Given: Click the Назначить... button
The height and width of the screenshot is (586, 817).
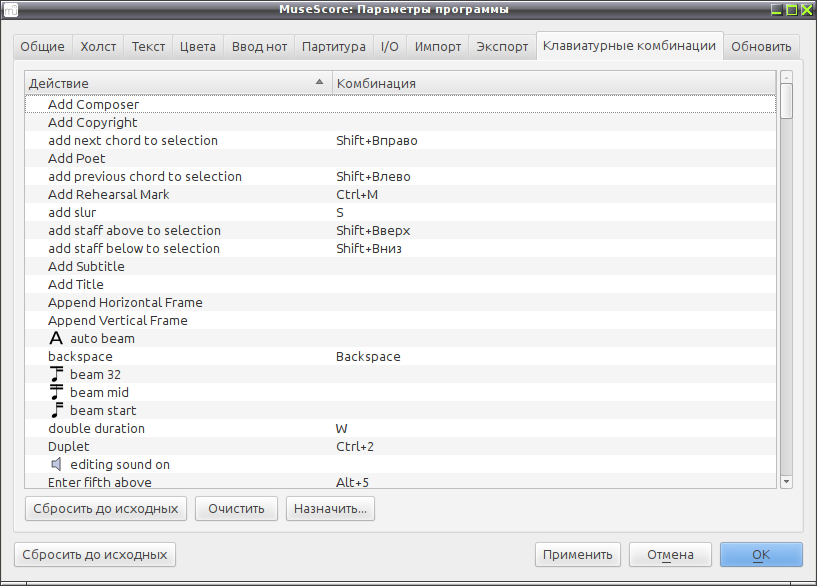Looking at the screenshot, I should [330, 508].
